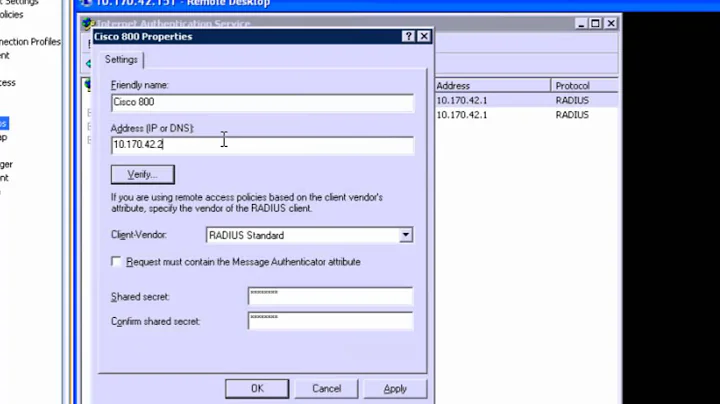Select the second 10.170.42.1 address row

tap(462, 115)
